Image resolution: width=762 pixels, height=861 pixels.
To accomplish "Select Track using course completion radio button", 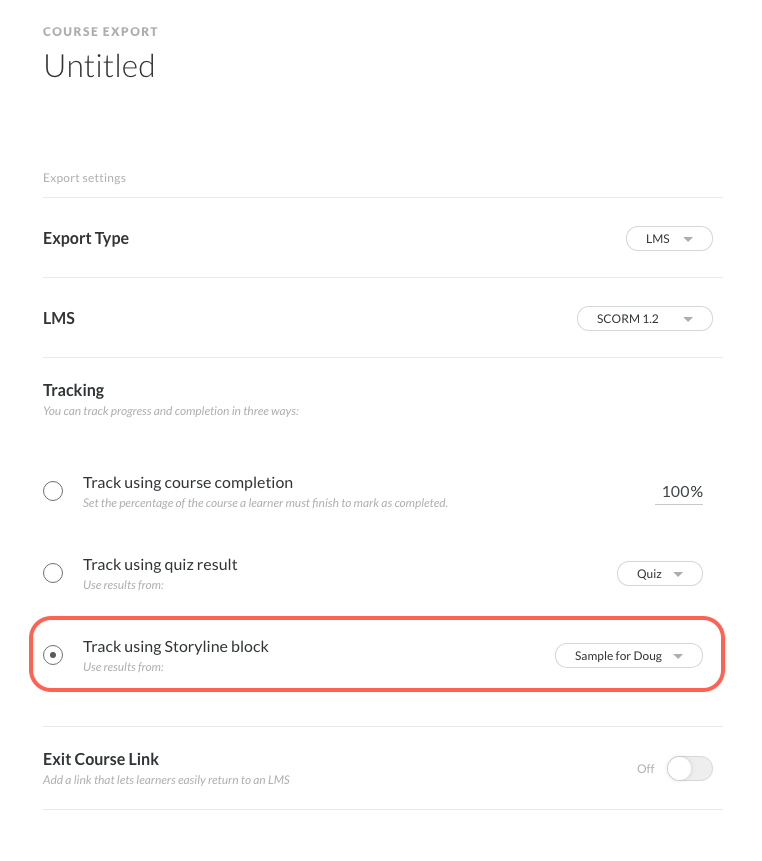I will (53, 491).
